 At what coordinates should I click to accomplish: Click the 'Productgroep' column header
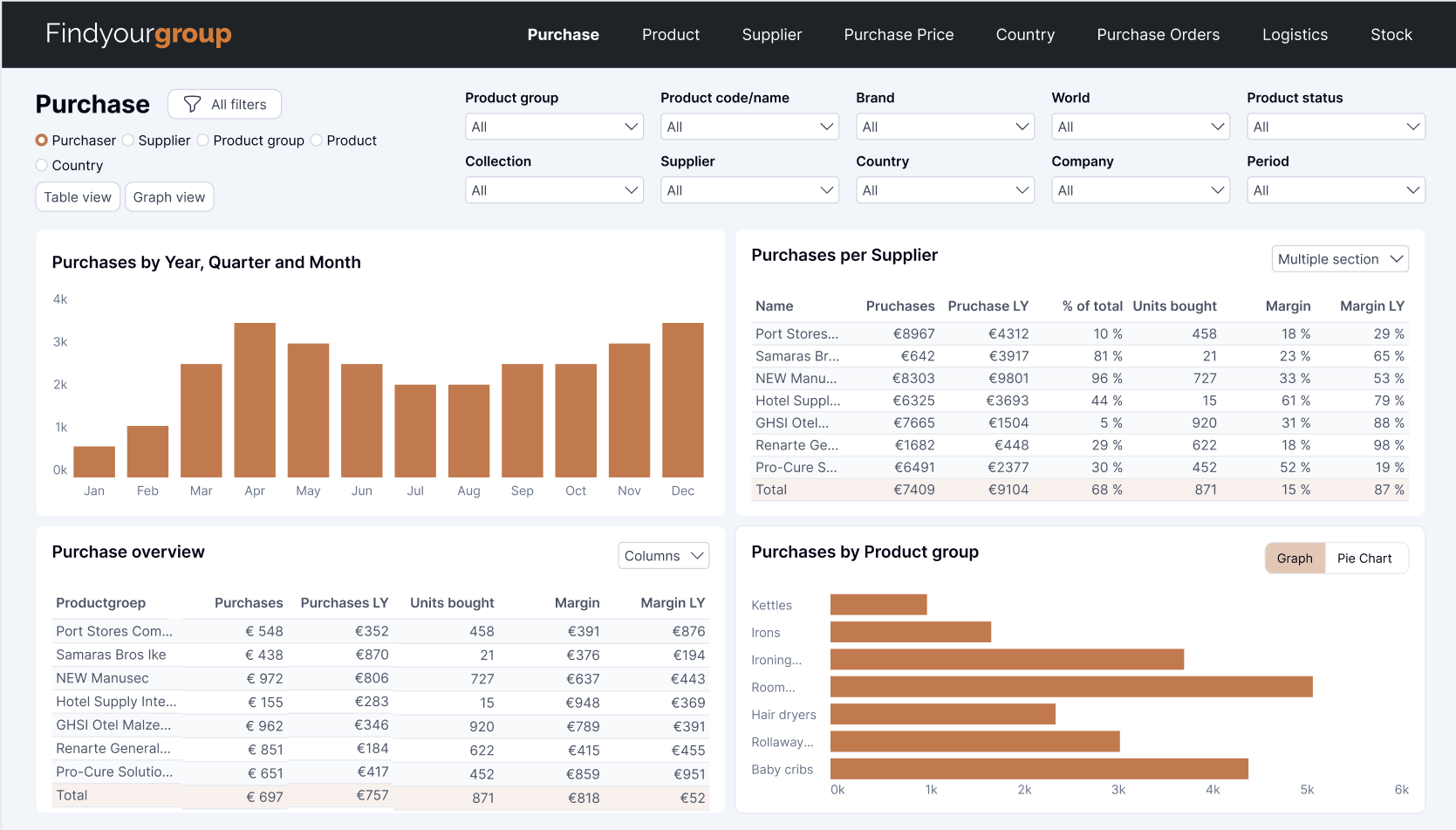(100, 603)
